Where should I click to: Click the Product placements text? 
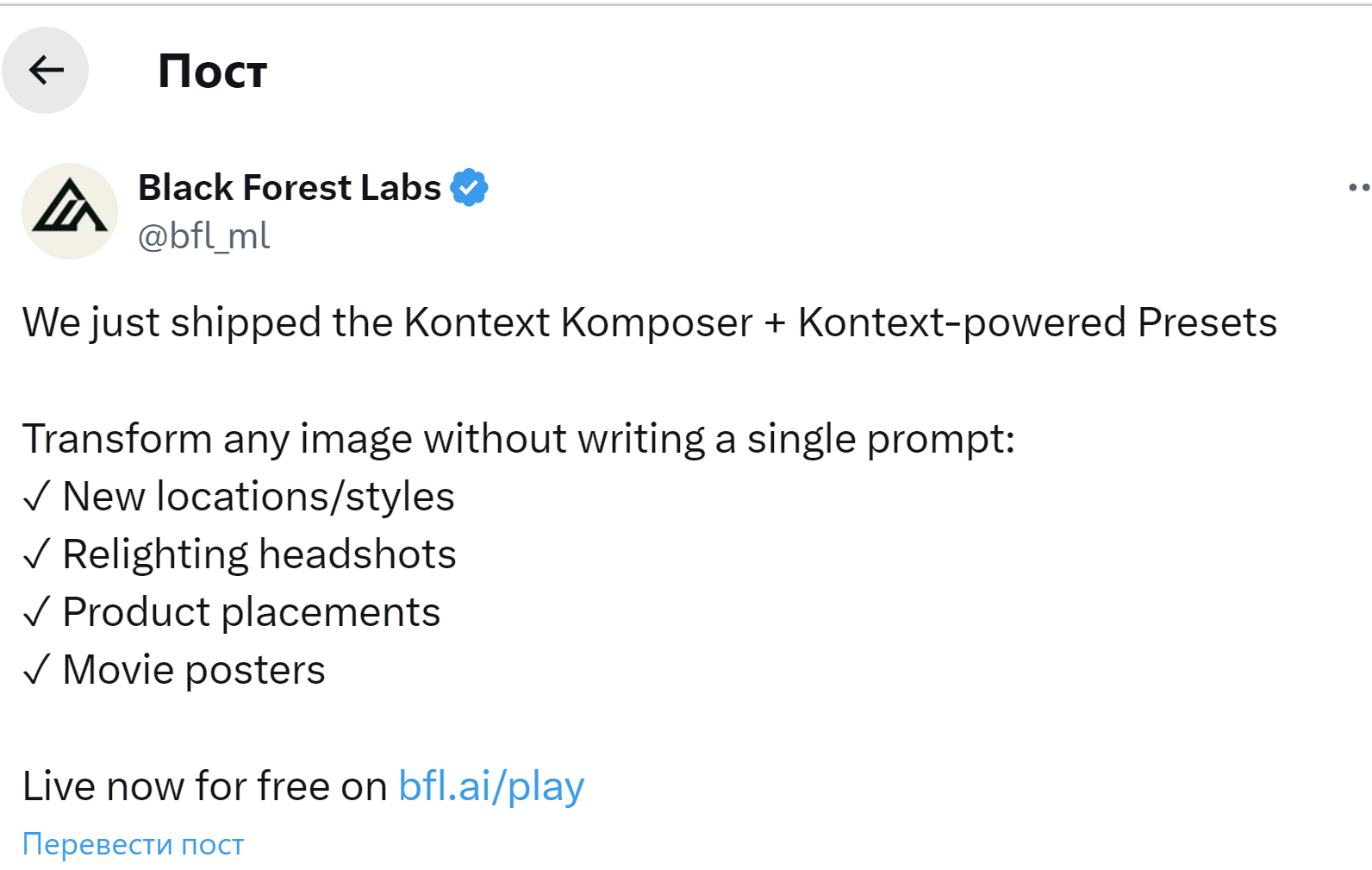coord(251,612)
